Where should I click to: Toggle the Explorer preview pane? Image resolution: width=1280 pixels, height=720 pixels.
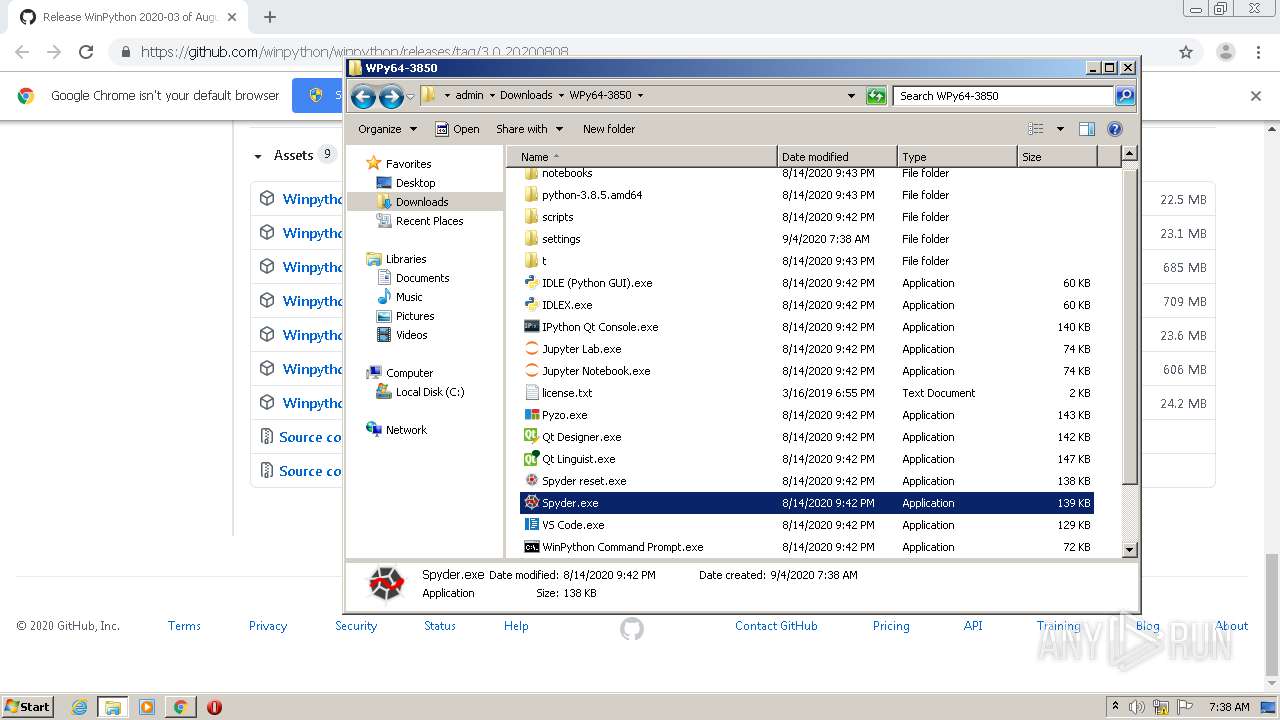(x=1087, y=129)
